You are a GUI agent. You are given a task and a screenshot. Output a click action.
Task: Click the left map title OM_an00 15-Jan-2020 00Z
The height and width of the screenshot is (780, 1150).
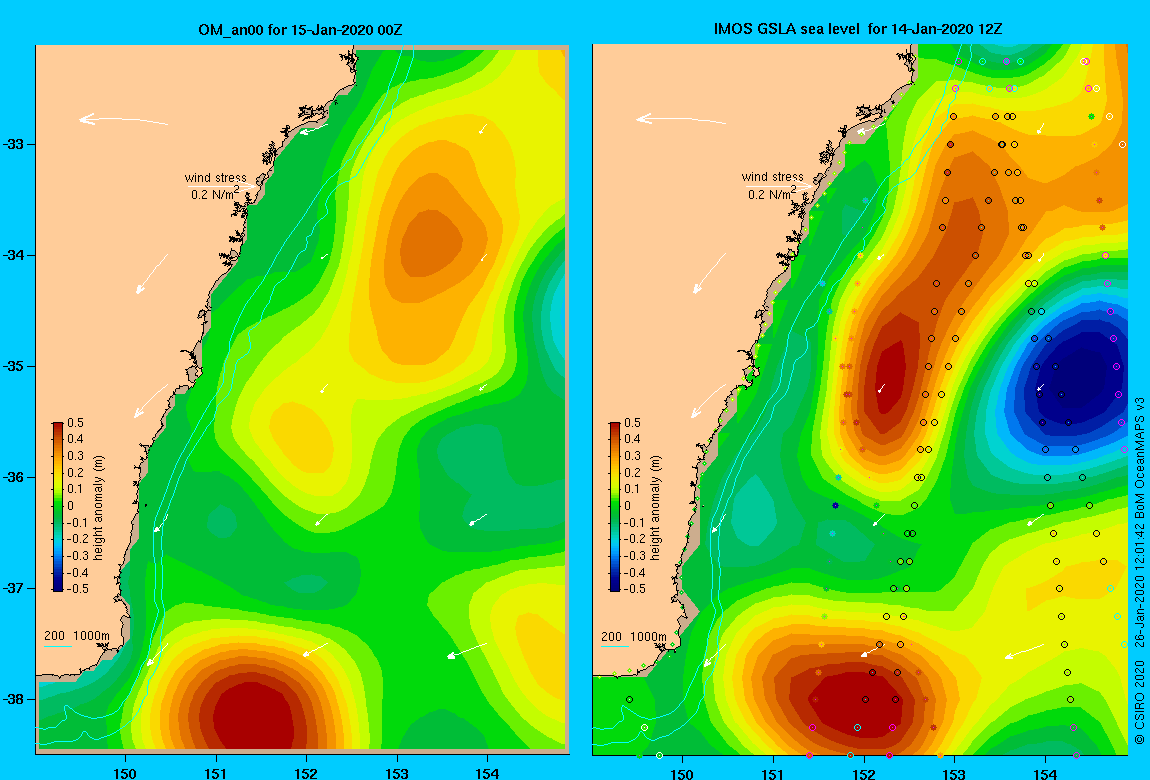click(x=300, y=30)
